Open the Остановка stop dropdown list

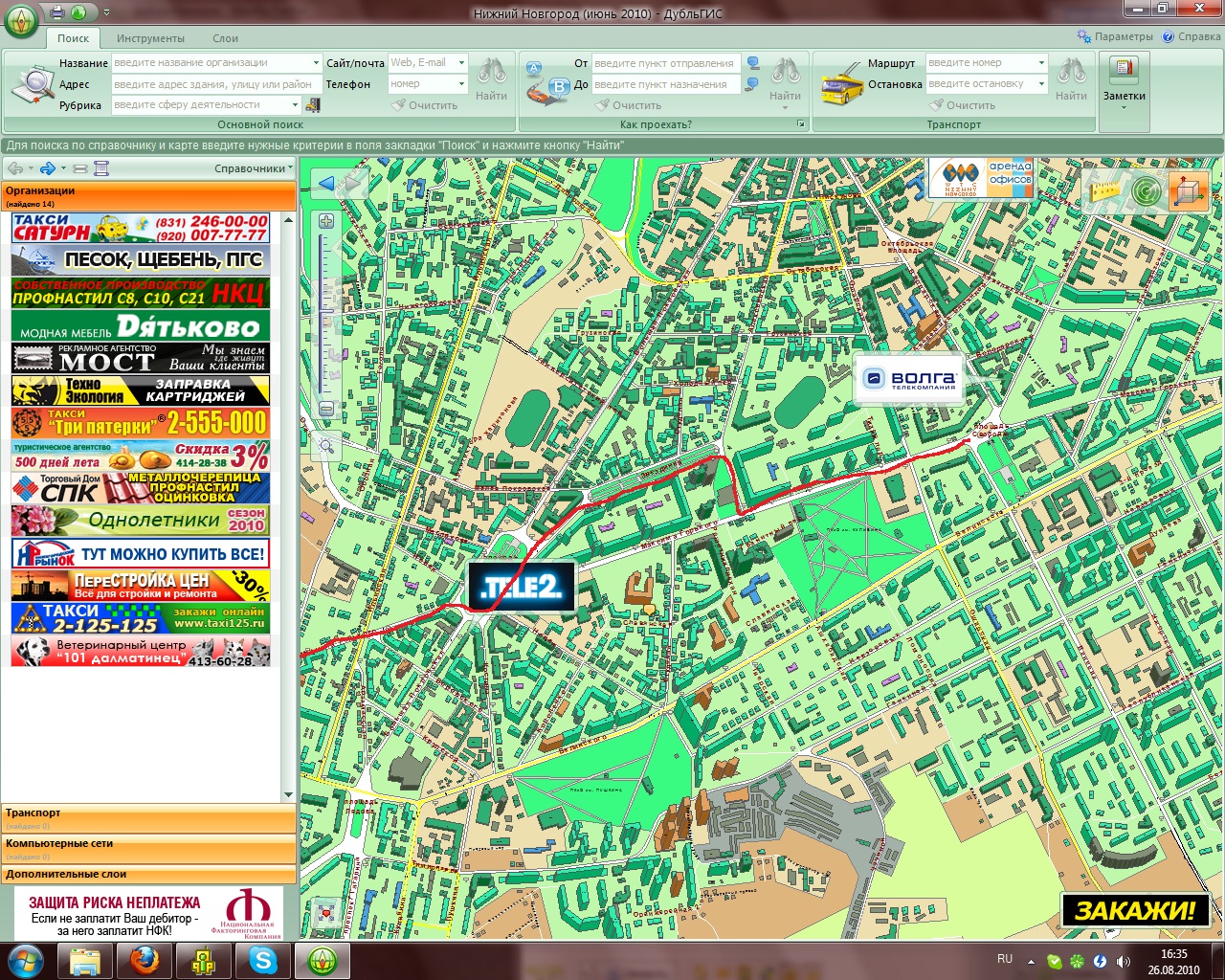point(1041,84)
